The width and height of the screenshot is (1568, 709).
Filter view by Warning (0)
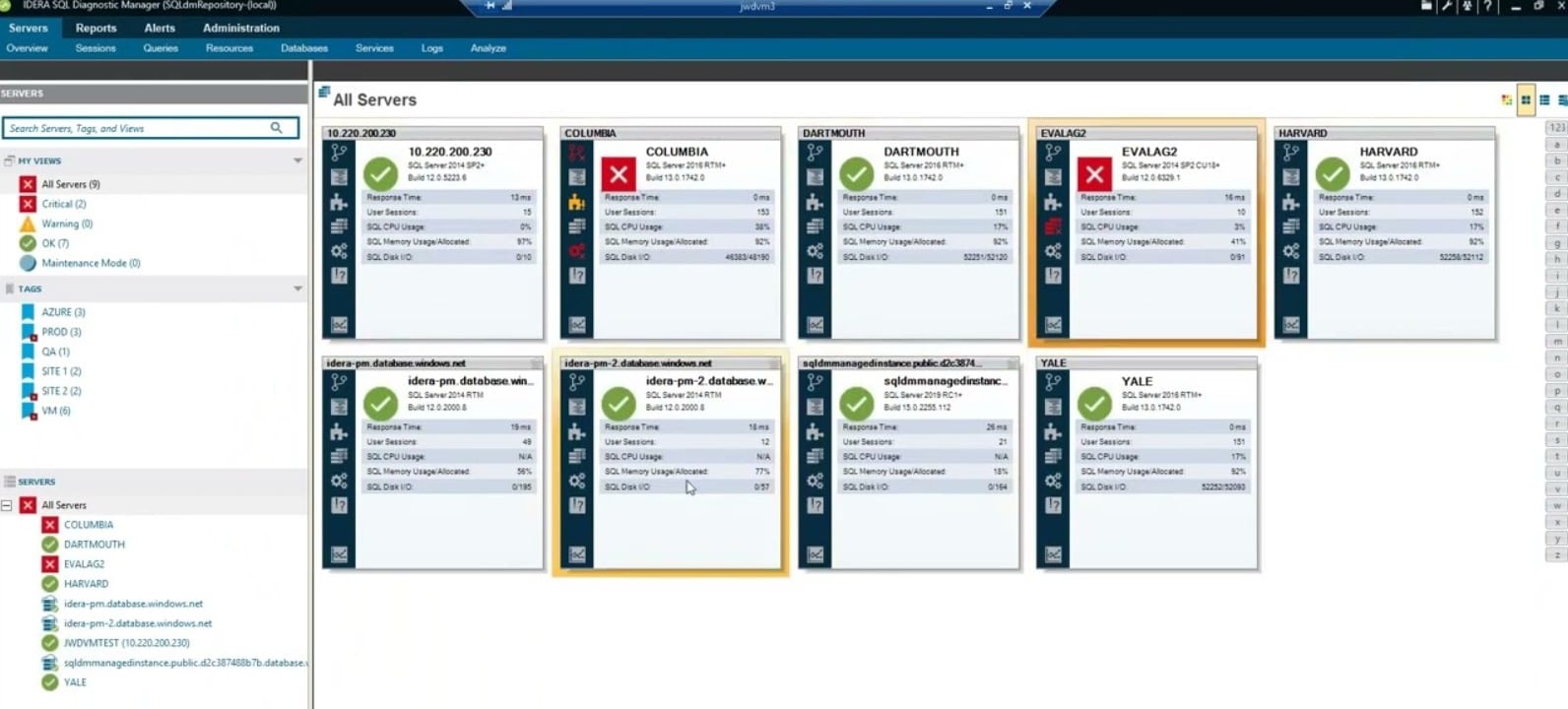tap(66, 224)
